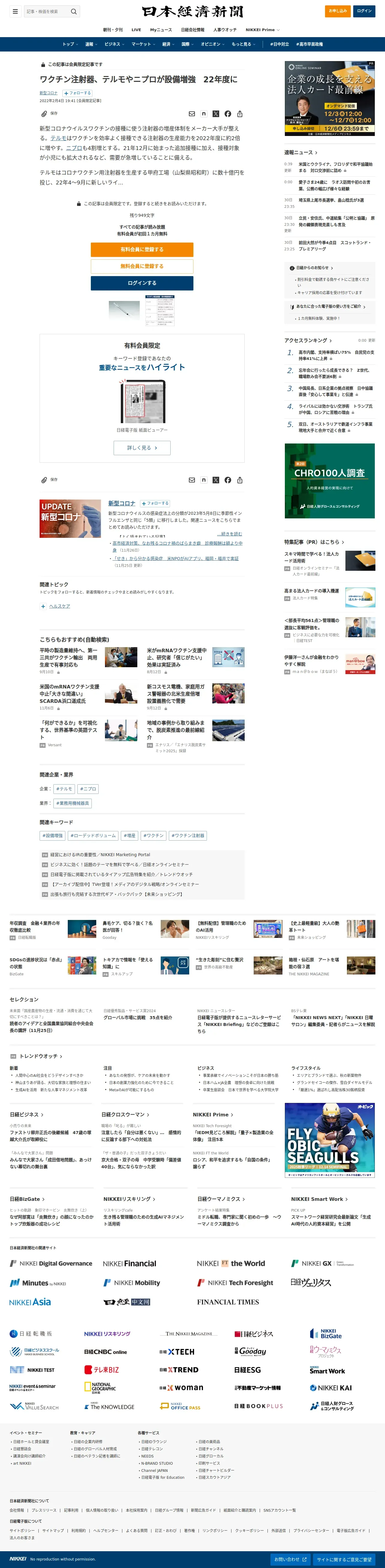This screenshot has width=385, height=1568.
Task: Open the 朝刊・夕刊 menu item
Action: pyautogui.click(x=113, y=30)
